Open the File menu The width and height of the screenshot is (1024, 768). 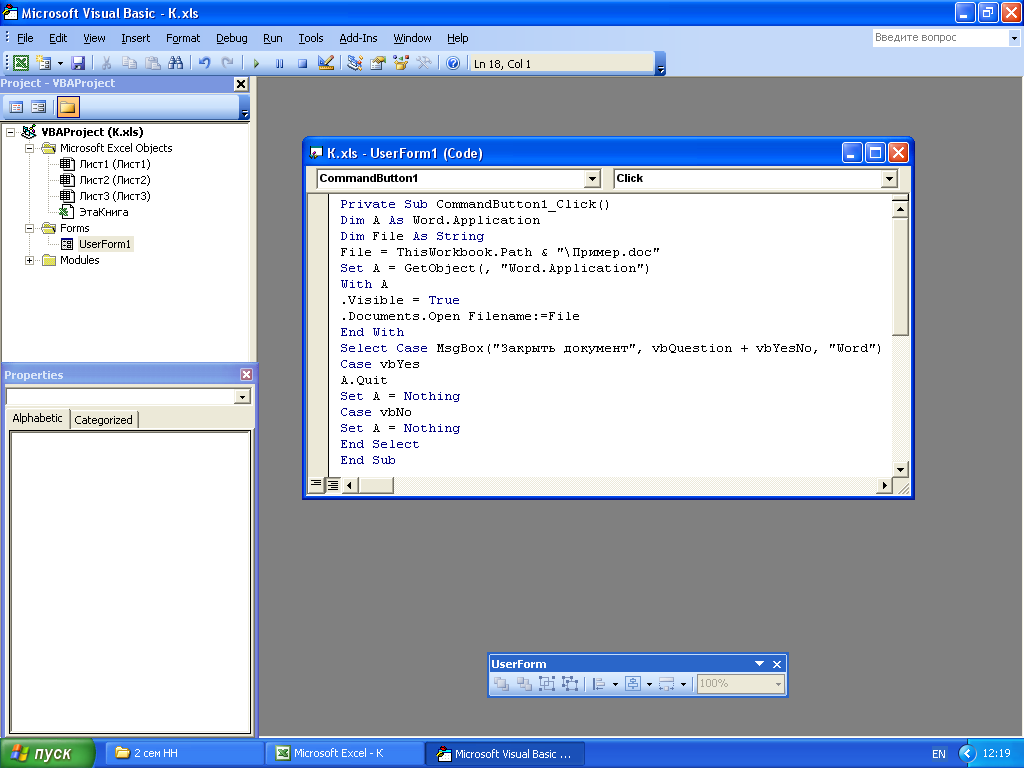point(25,38)
